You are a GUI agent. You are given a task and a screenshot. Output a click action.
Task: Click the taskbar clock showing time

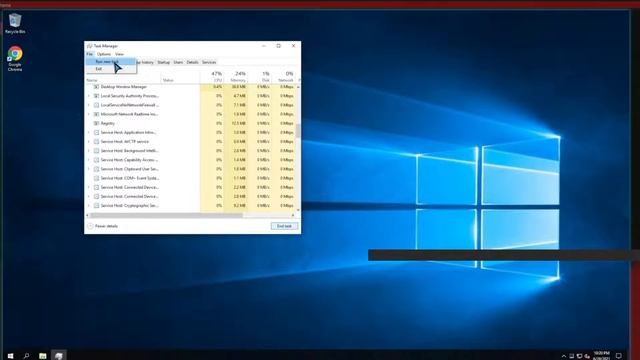point(601,356)
